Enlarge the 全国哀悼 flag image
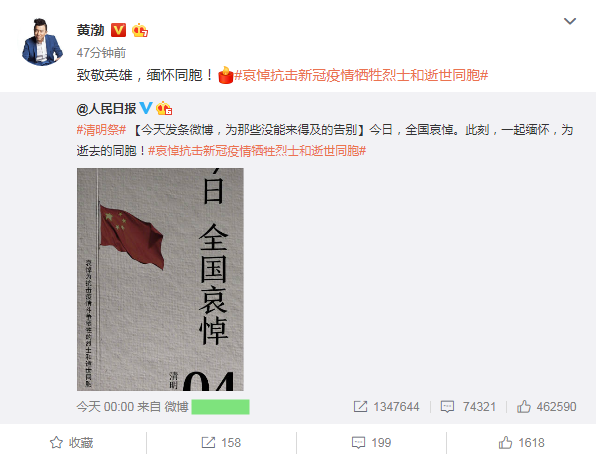The image size is (596, 461). point(160,279)
